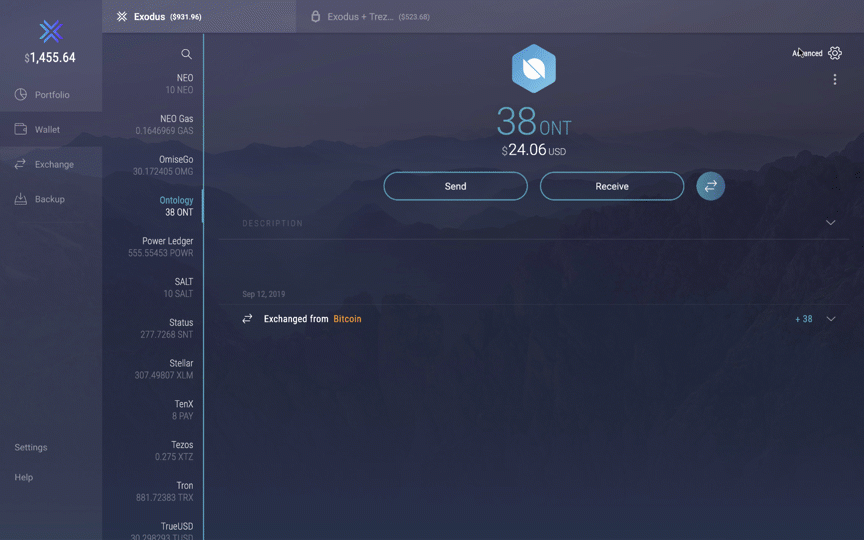Click the Exchanged from transaction row
This screenshot has height=540, width=864.
(533, 318)
